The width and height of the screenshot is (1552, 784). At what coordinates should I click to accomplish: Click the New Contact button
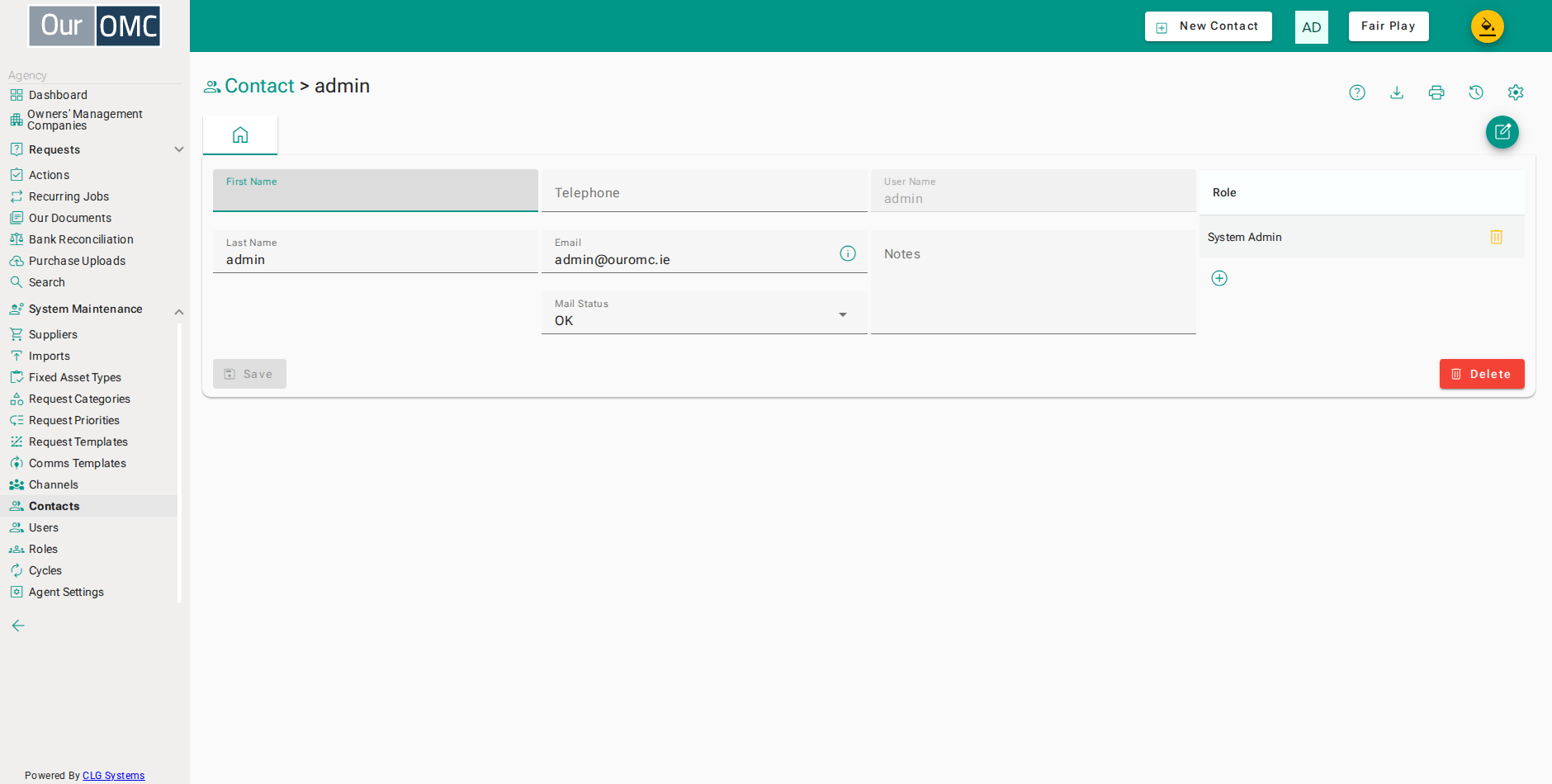click(1209, 26)
